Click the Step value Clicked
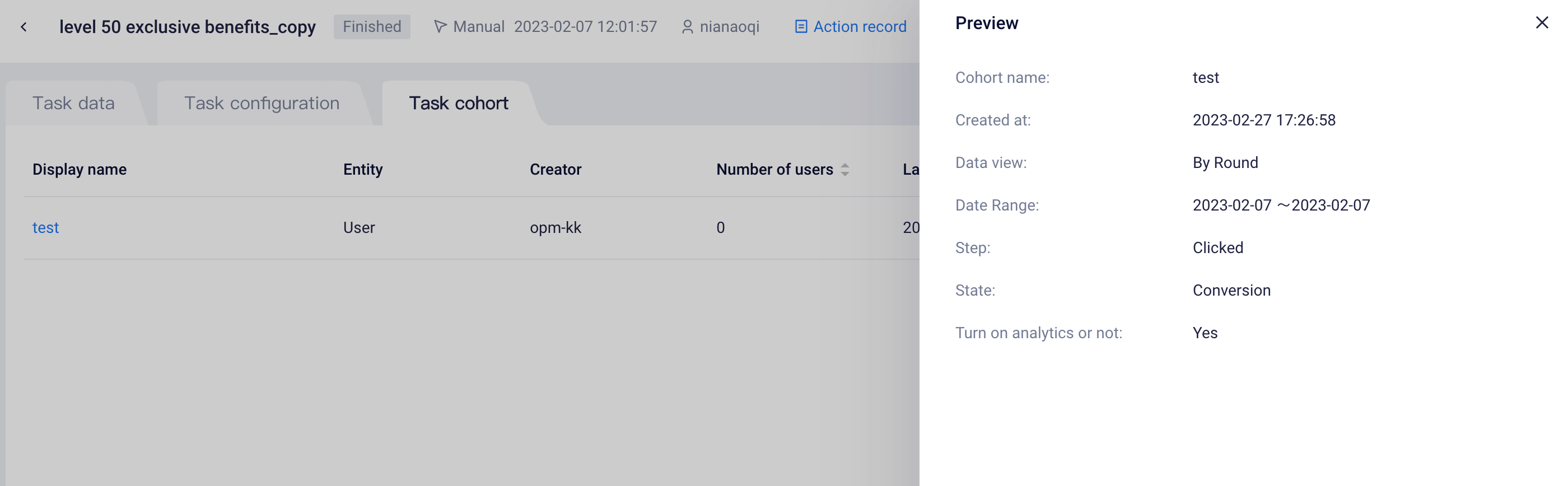 pyautogui.click(x=1218, y=248)
